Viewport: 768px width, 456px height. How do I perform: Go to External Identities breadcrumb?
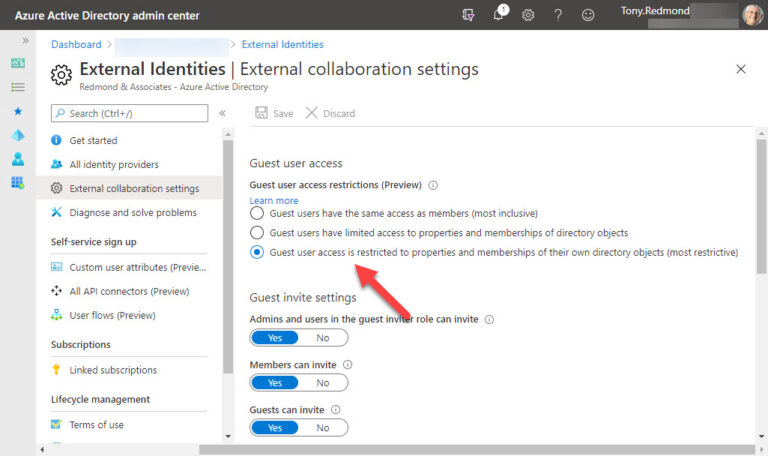pyautogui.click(x=283, y=45)
